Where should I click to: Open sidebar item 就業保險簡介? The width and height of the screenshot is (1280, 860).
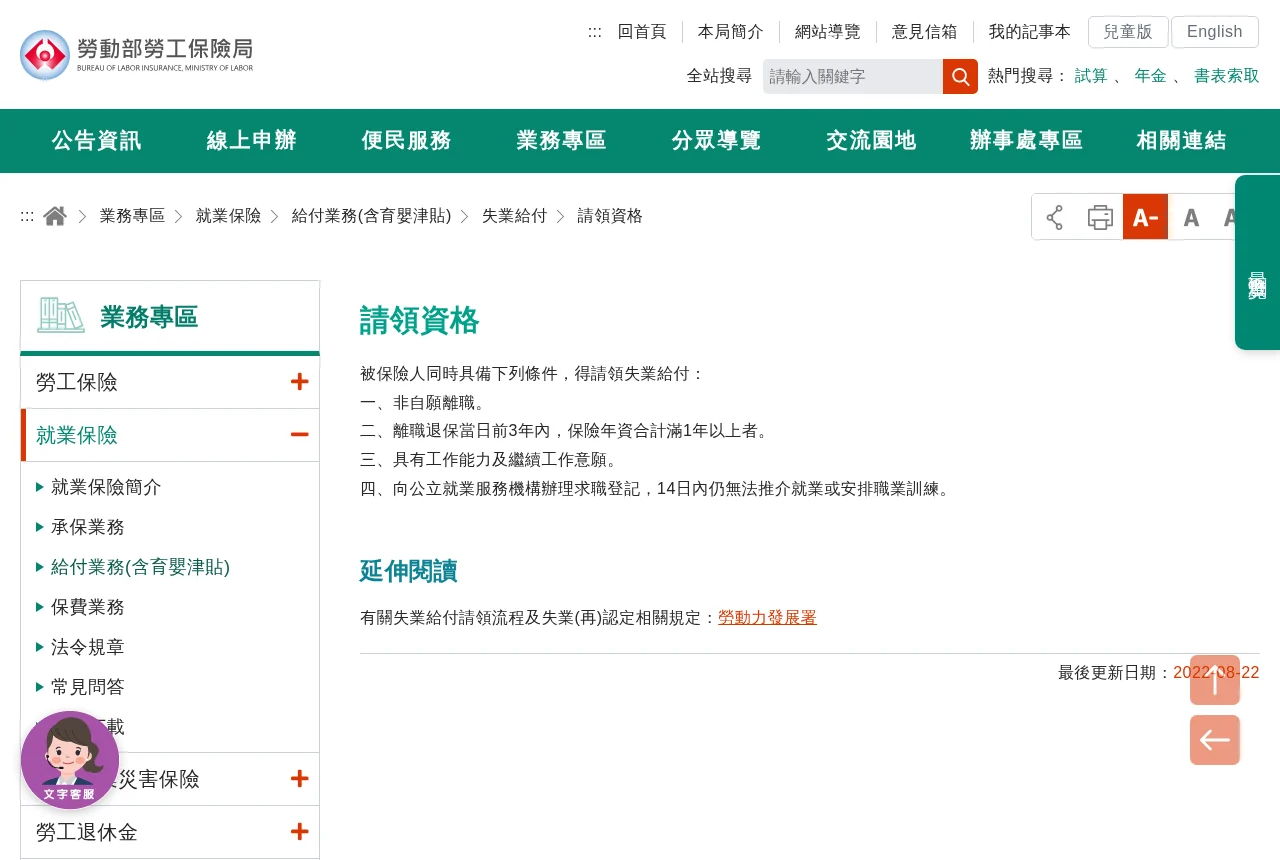pos(106,487)
